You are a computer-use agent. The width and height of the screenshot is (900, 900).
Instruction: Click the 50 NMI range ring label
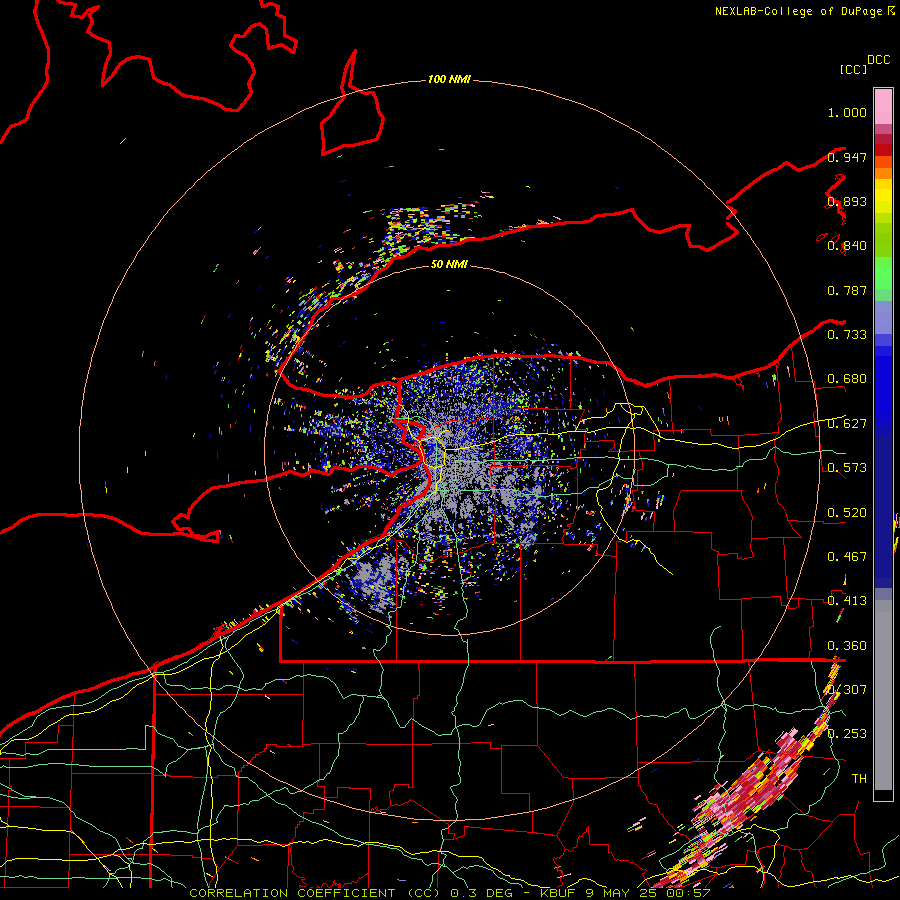(449, 264)
